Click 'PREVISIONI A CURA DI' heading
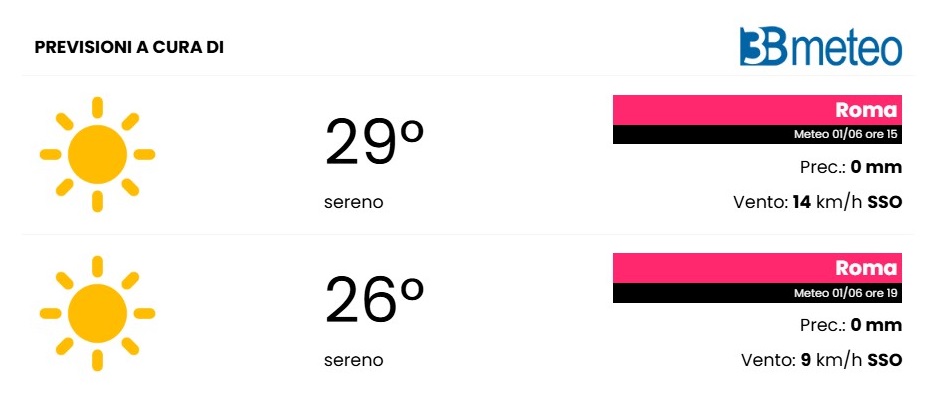The width and height of the screenshot is (935, 400). coord(129,48)
